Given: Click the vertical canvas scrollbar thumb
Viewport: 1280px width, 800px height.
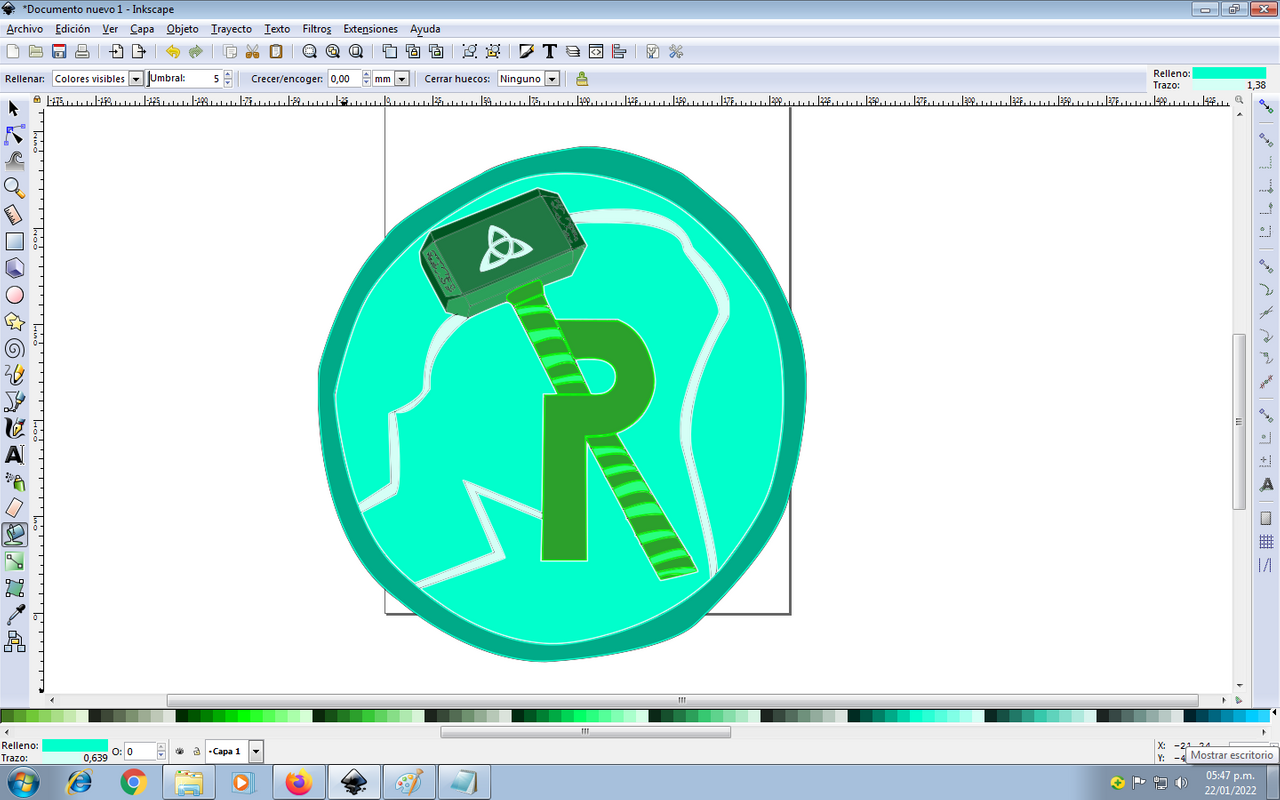Looking at the screenshot, I should [1240, 420].
